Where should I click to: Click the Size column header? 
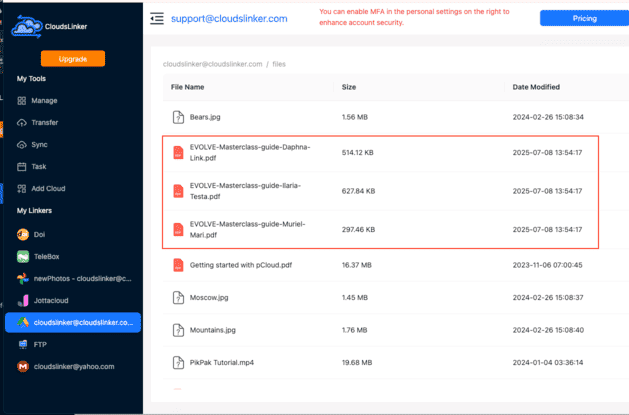(349, 87)
